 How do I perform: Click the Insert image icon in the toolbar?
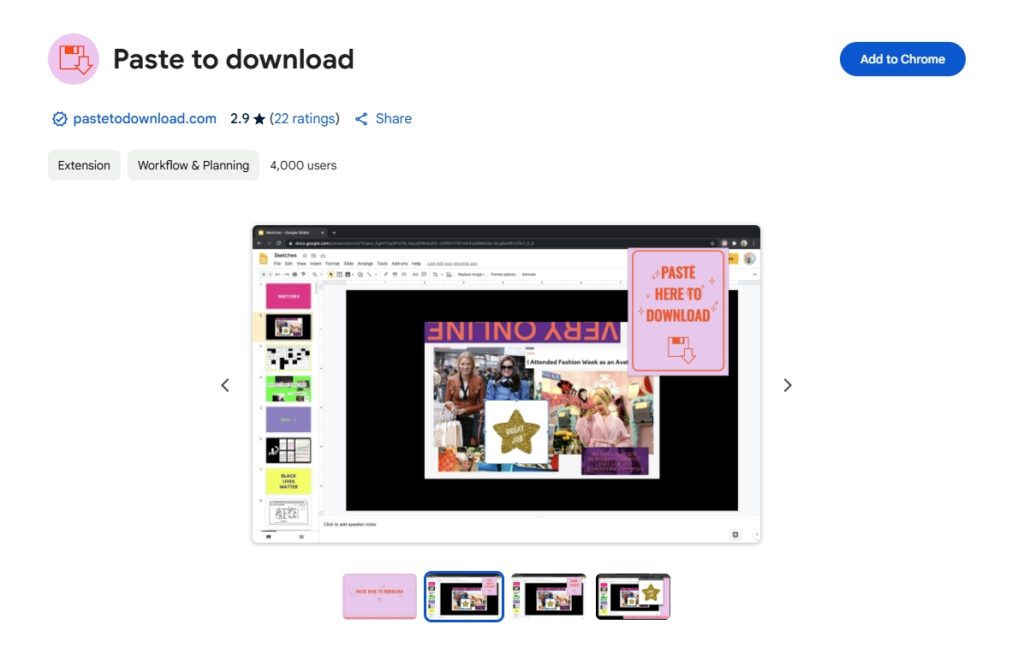[347, 274]
